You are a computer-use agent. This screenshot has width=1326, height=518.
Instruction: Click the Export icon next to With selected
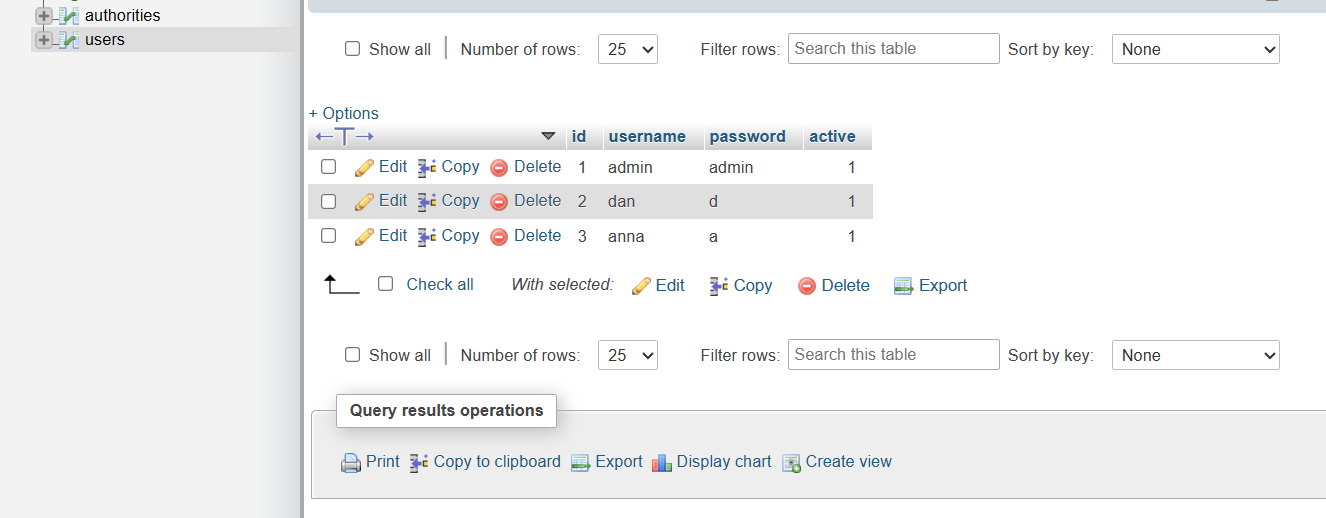[904, 286]
